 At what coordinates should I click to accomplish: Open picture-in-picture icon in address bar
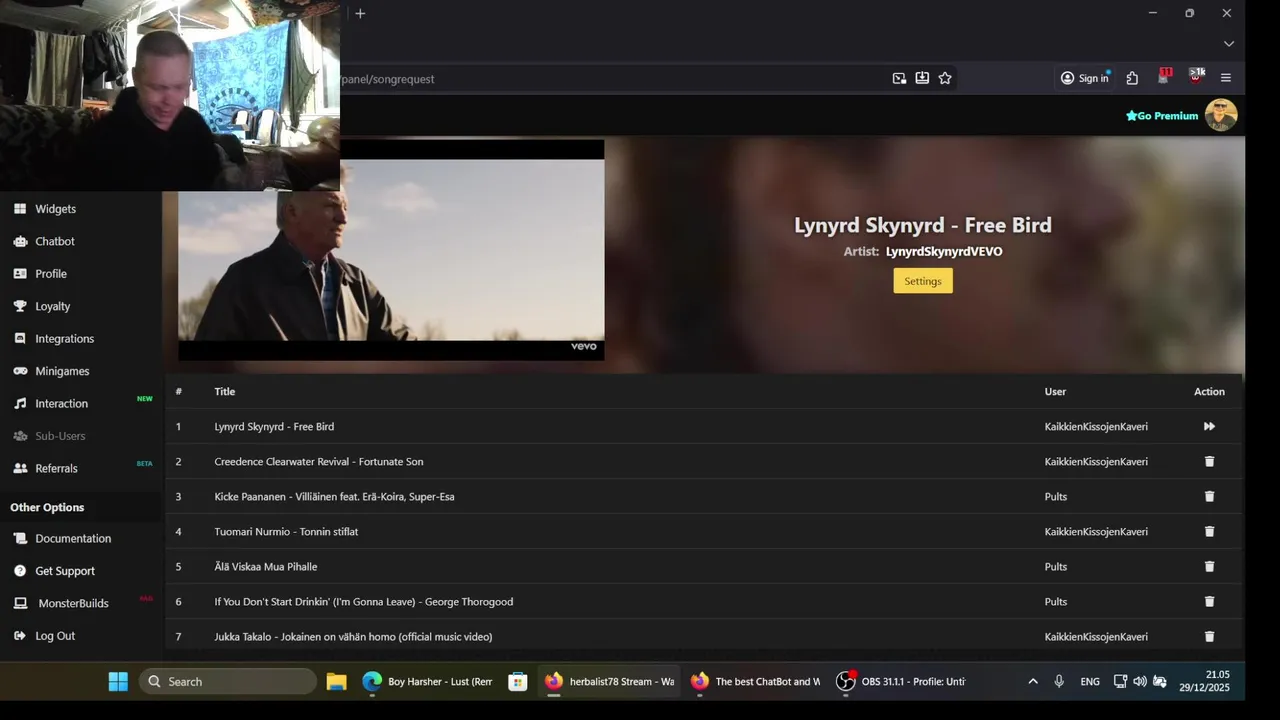point(899,78)
